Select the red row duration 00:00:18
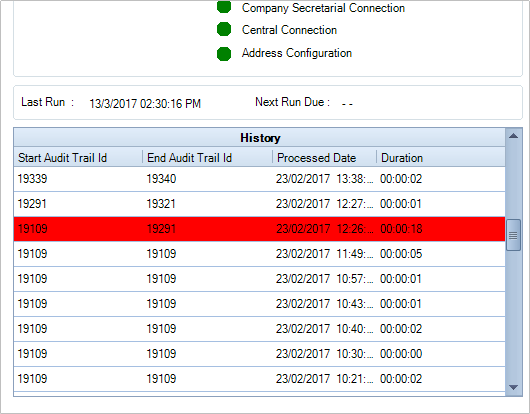Viewport: 530px width, 414px height. (401, 229)
